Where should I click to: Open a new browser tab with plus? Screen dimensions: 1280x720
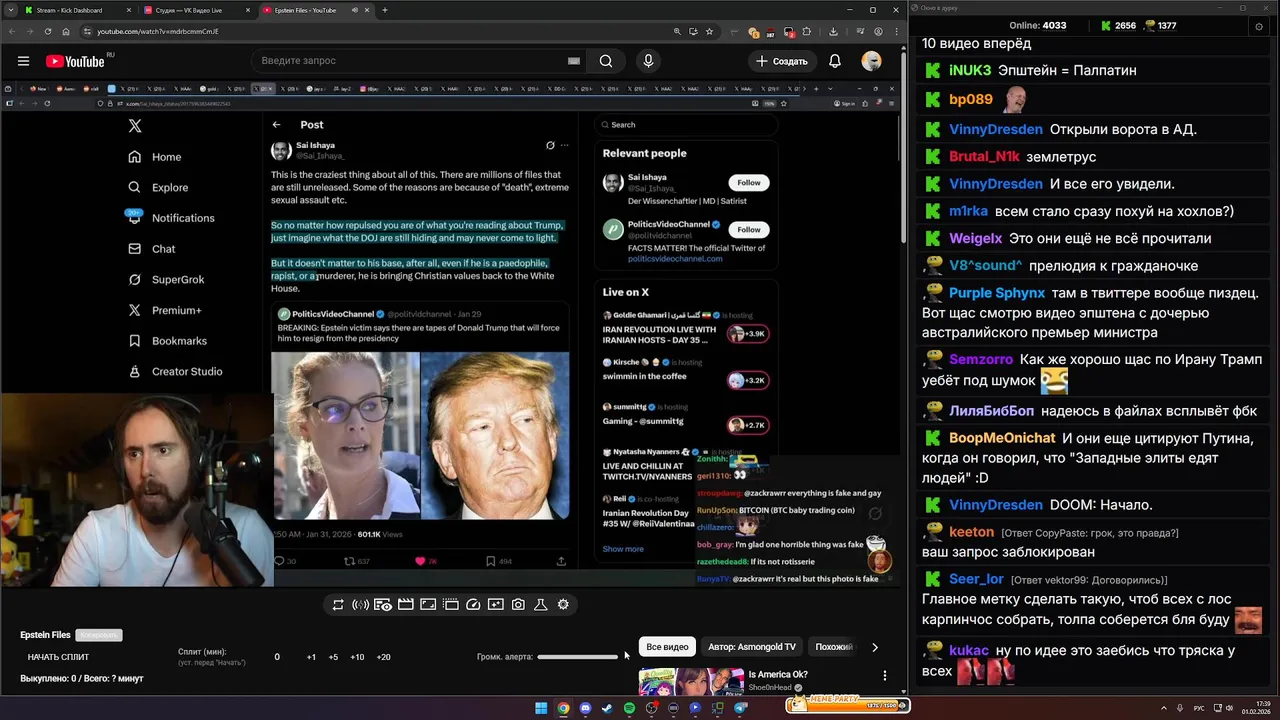coord(385,10)
